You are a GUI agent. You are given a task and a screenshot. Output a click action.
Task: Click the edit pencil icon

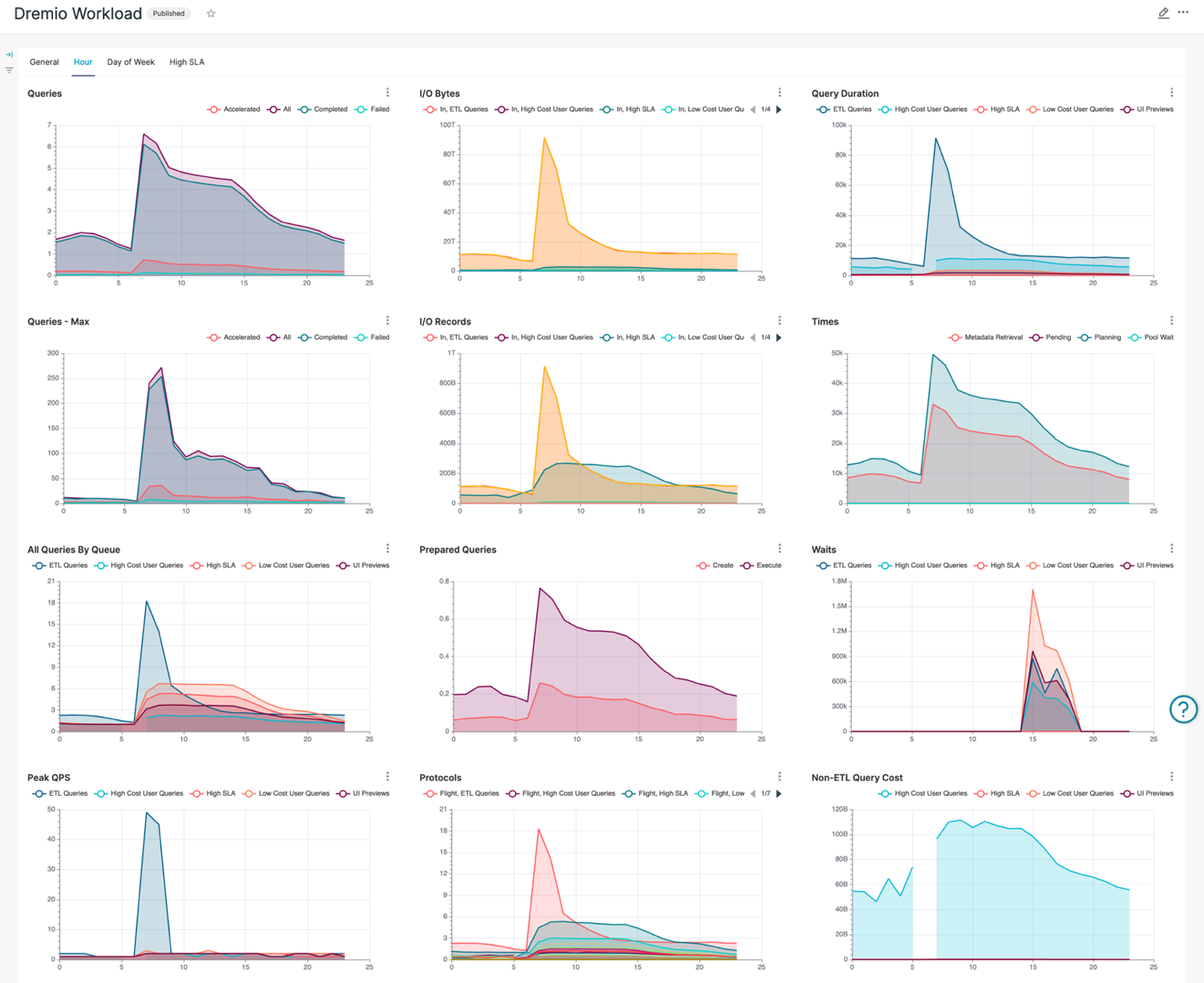(x=1163, y=13)
